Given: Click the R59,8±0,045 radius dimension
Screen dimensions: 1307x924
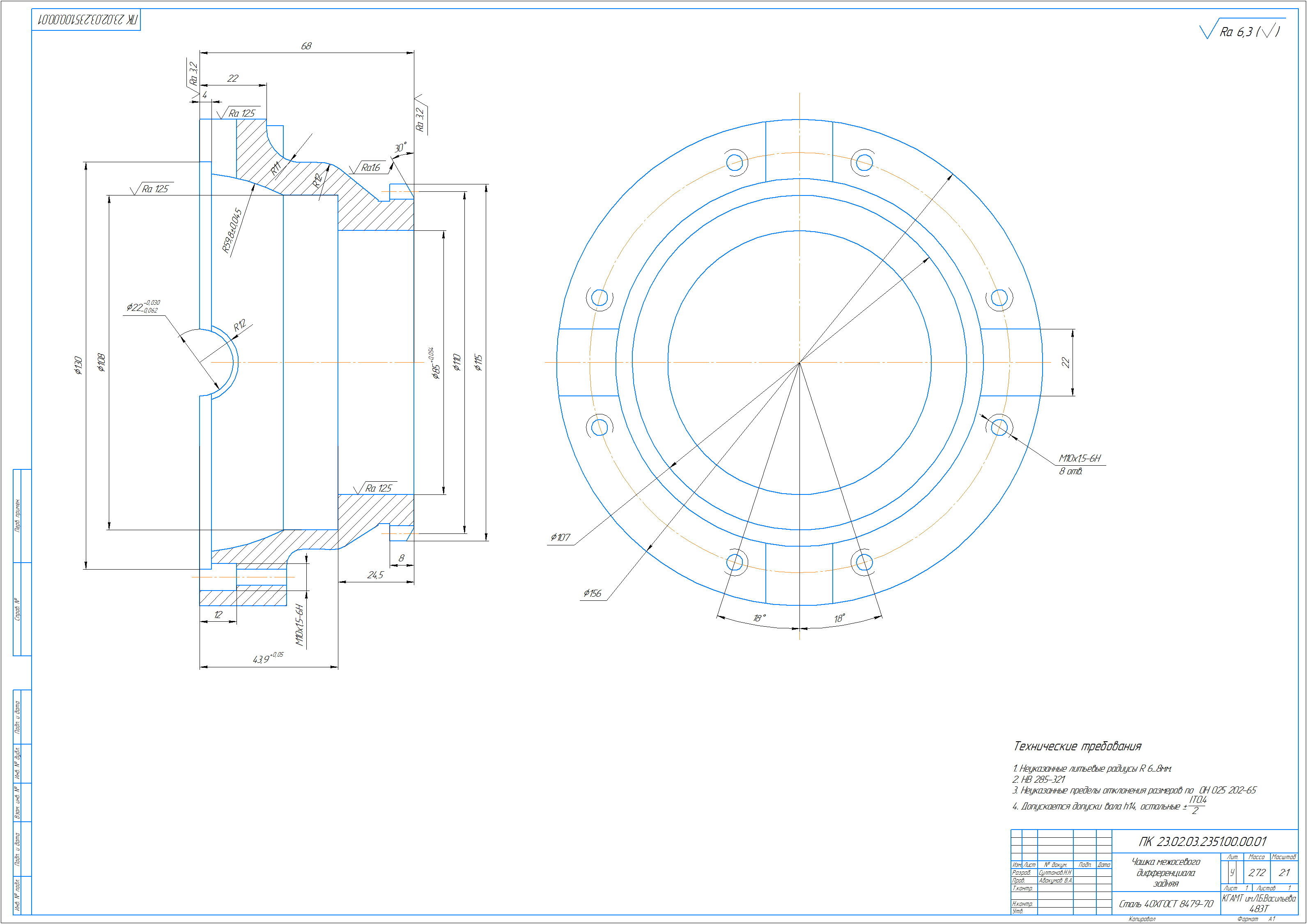Looking at the screenshot, I should coord(232,230).
